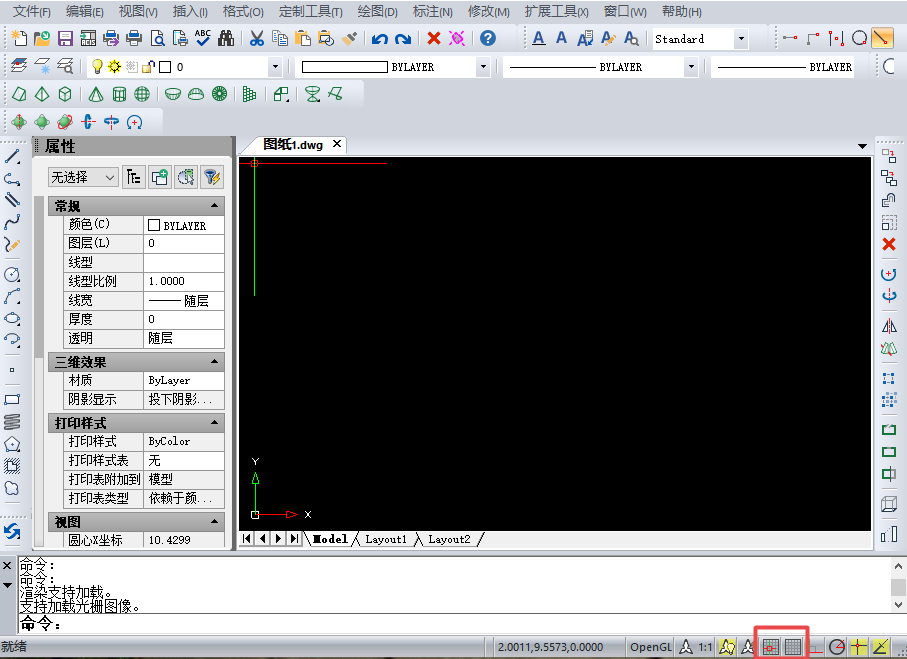Image resolution: width=907 pixels, height=659 pixels.
Task: Click the Open file folder icon
Action: tap(42, 39)
